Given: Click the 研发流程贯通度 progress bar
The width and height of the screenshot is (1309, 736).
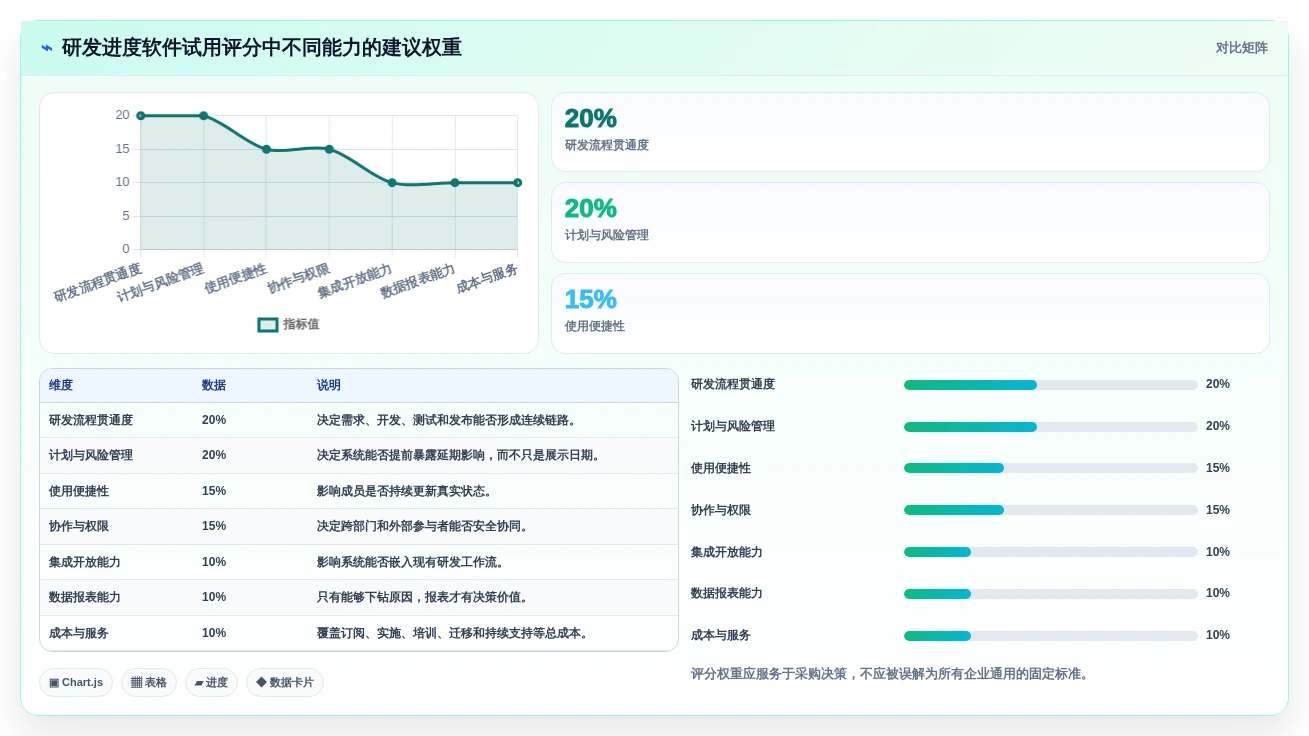Looking at the screenshot, I should pos(1050,385).
